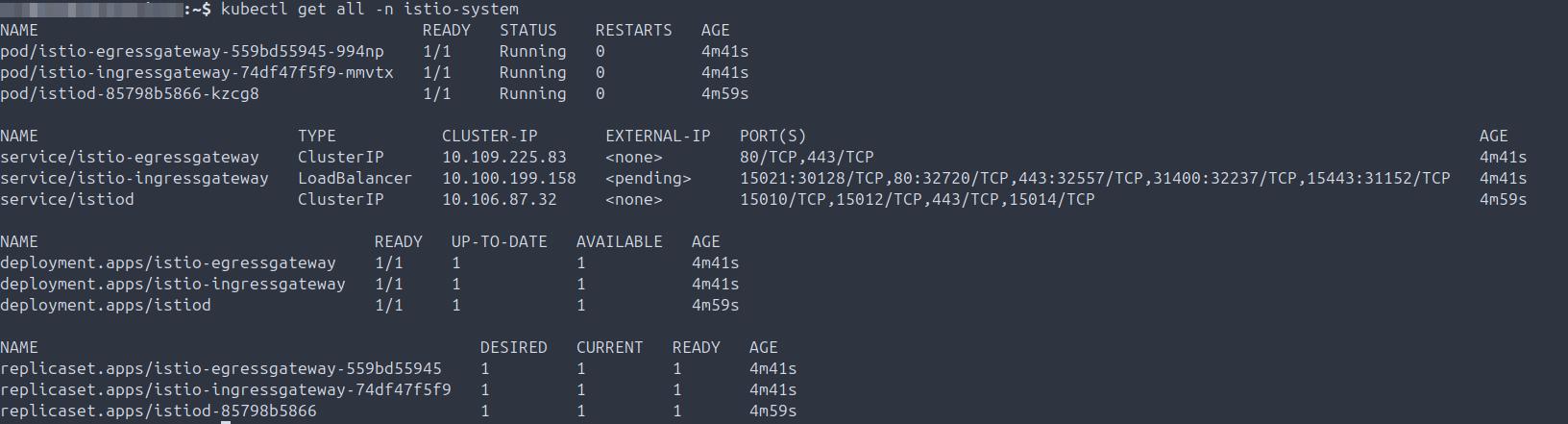1568x424 pixels.
Task: Select the service/istio-ingressgateway name
Action: pos(134,178)
